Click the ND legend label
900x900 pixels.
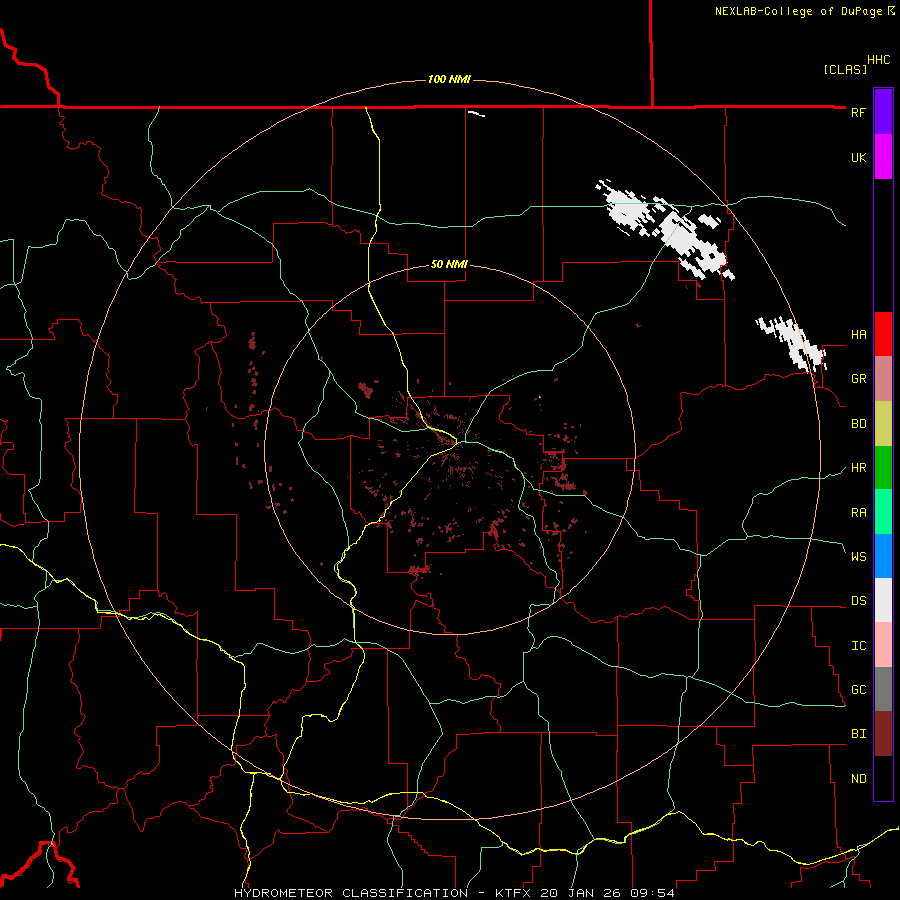pyautogui.click(x=858, y=779)
